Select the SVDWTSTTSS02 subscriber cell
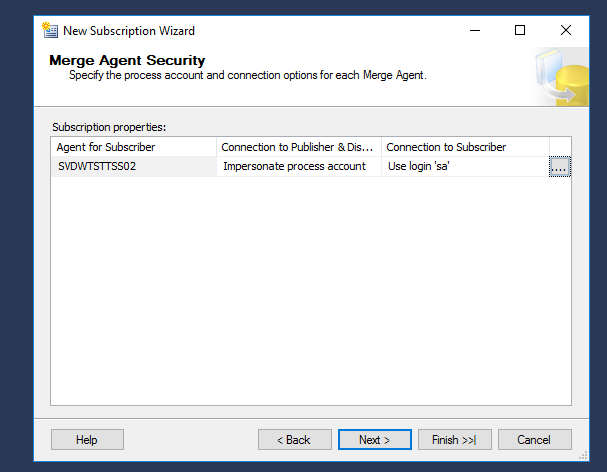Image resolution: width=607 pixels, height=472 pixels. [134, 166]
